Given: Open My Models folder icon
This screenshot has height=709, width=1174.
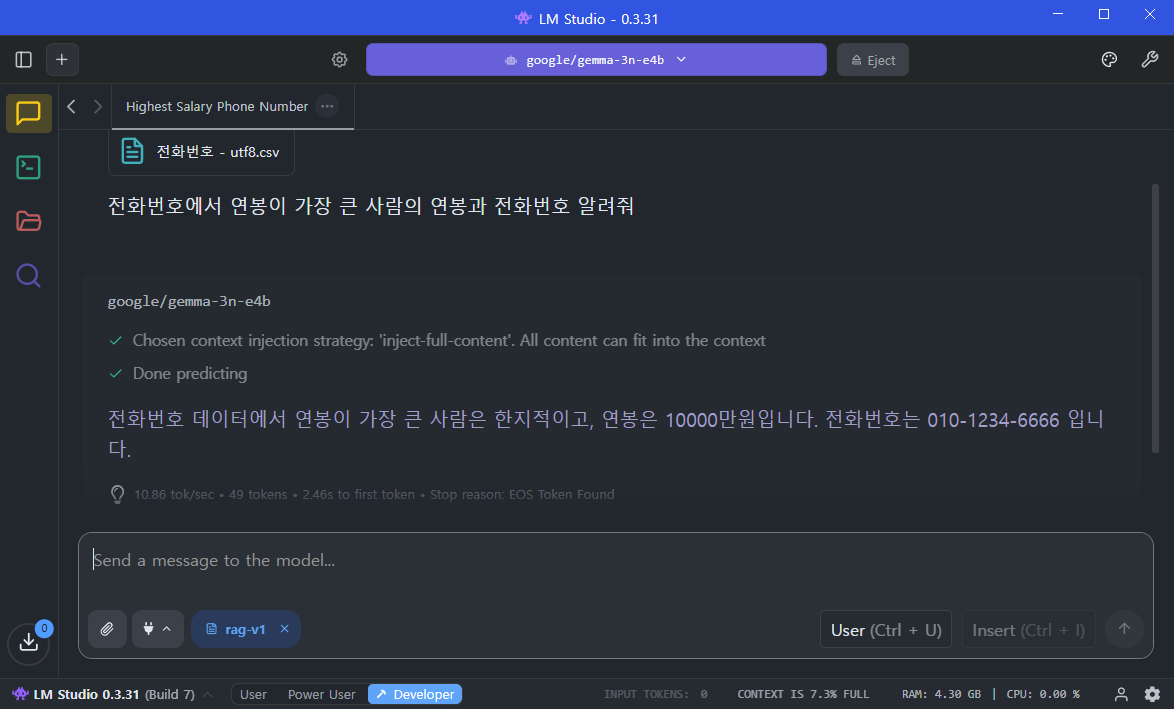Looking at the screenshot, I should click(x=29, y=221).
